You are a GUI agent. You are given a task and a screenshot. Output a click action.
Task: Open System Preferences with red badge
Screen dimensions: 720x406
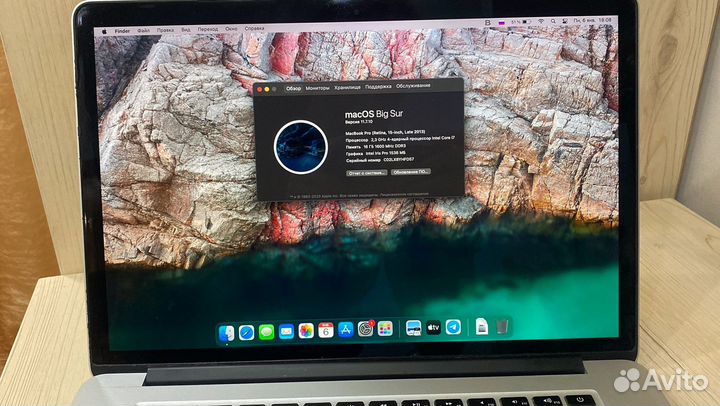[x=366, y=329]
